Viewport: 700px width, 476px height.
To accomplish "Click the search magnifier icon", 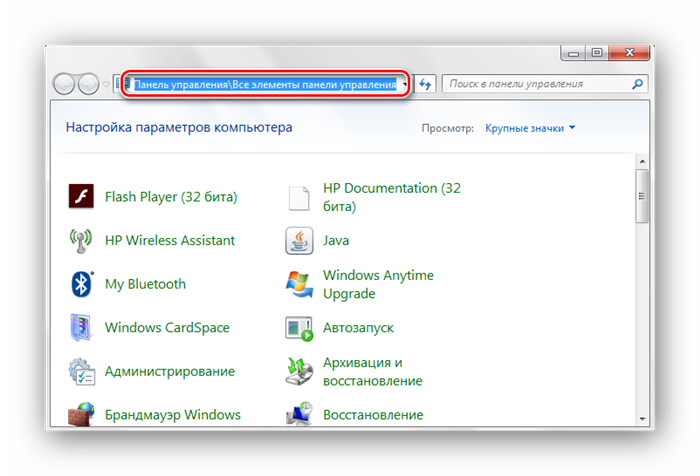I will point(638,84).
